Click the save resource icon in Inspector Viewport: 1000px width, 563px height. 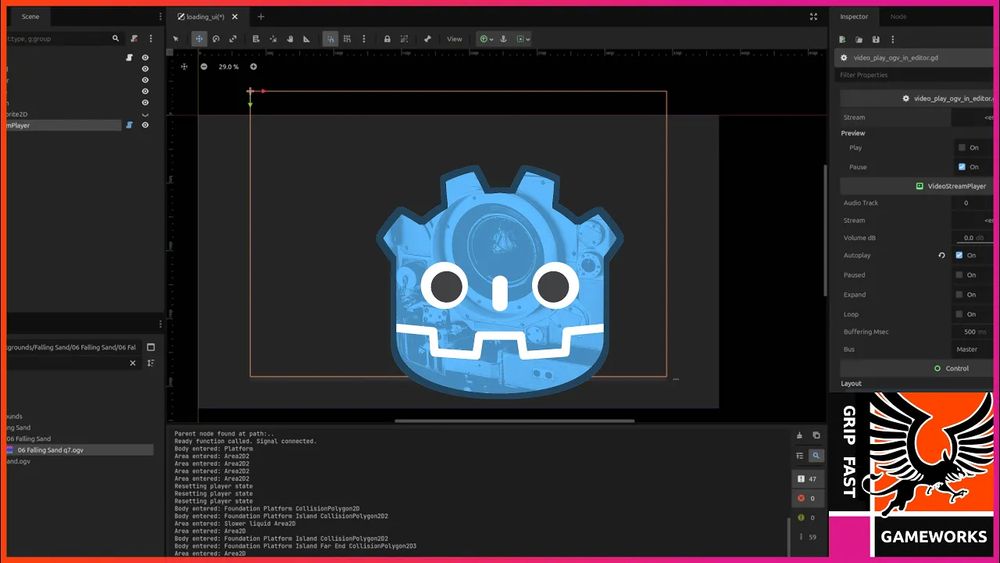coord(875,39)
